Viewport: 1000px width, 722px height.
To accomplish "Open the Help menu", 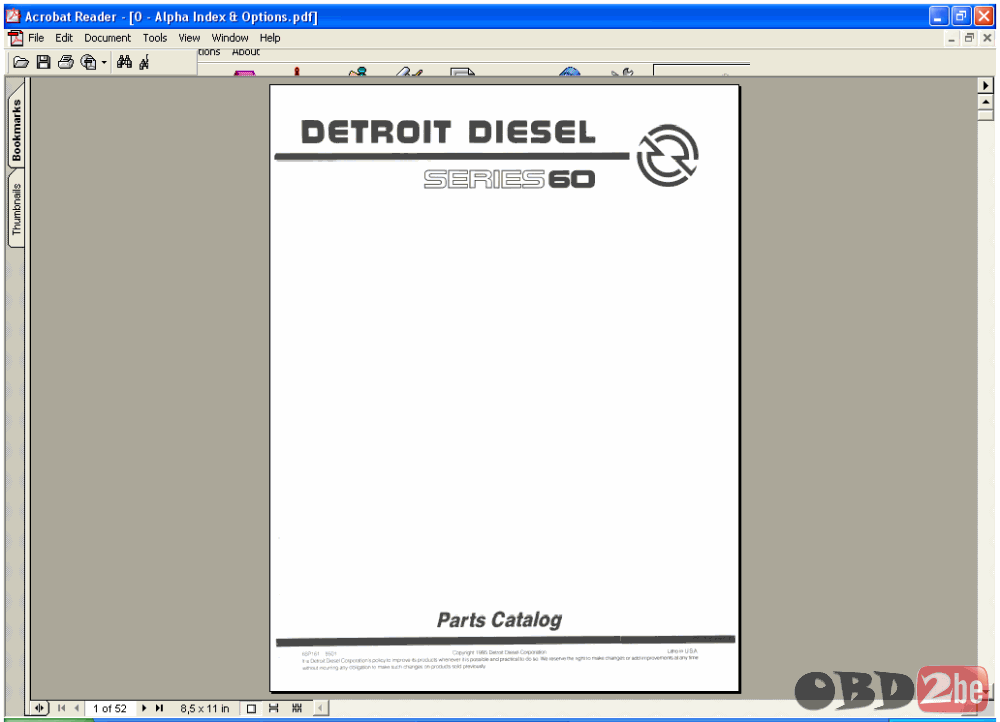I will 270,38.
